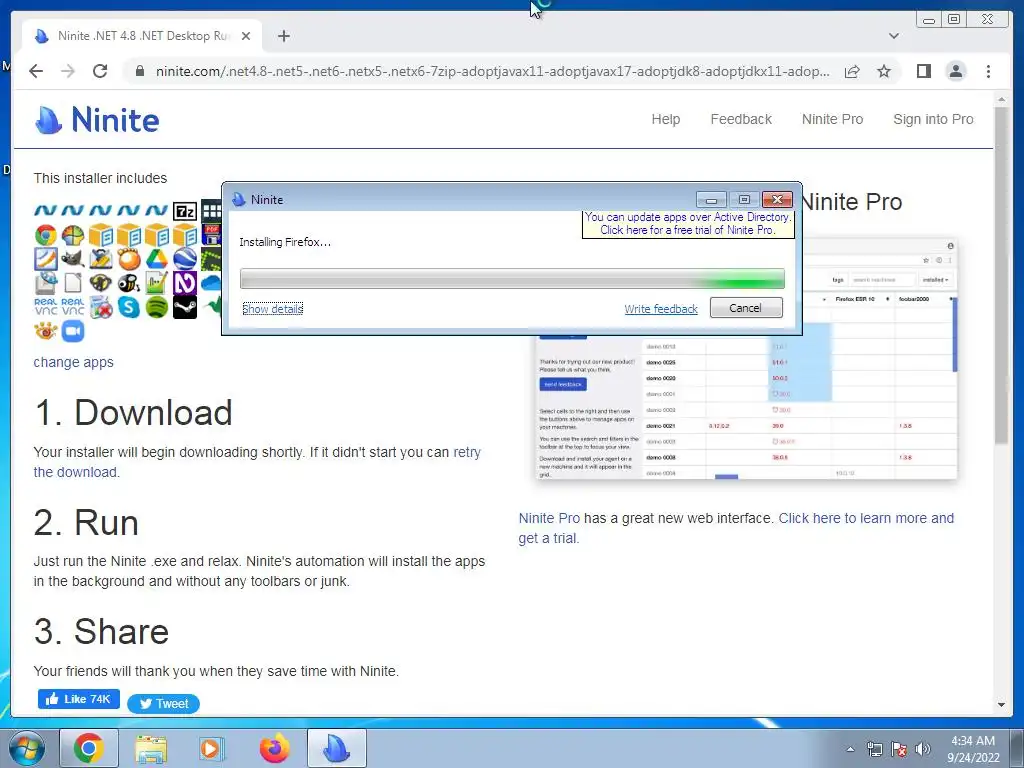1024x768 pixels.
Task: Click the Zoom camera icon
Action: [x=73, y=331]
